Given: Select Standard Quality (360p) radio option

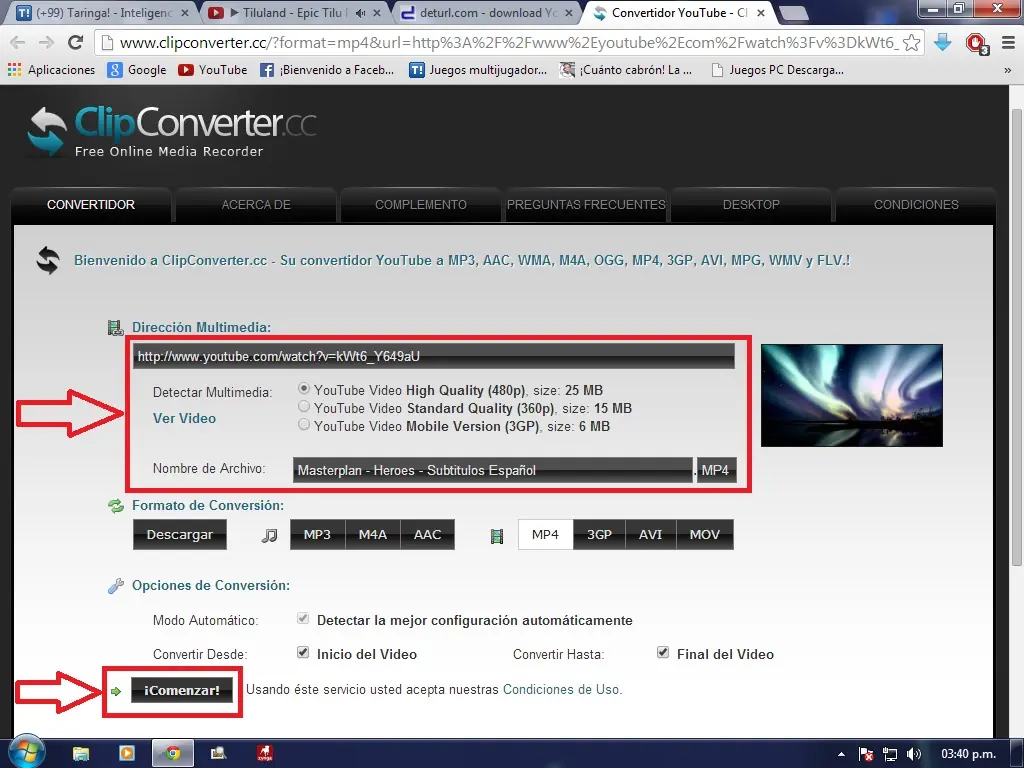Looking at the screenshot, I should (x=304, y=406).
